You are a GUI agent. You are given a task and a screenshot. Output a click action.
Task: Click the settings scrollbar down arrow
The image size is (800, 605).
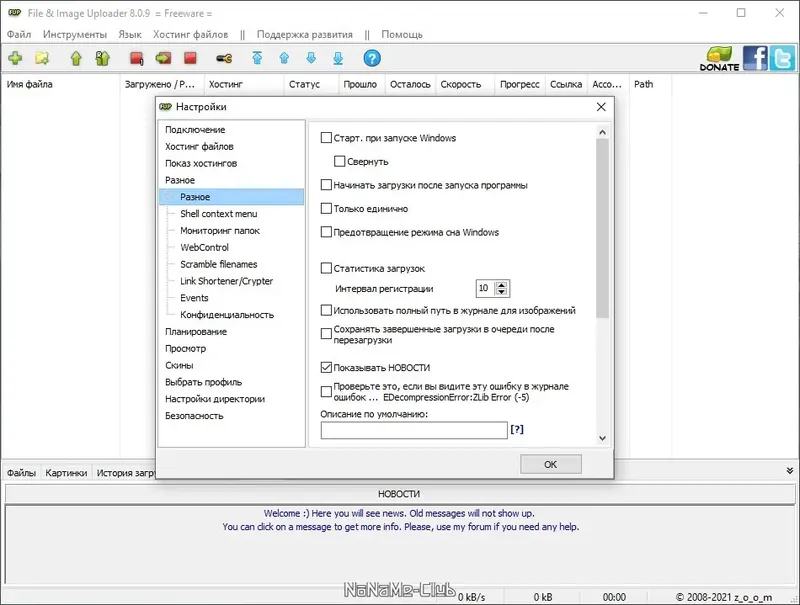[602, 438]
